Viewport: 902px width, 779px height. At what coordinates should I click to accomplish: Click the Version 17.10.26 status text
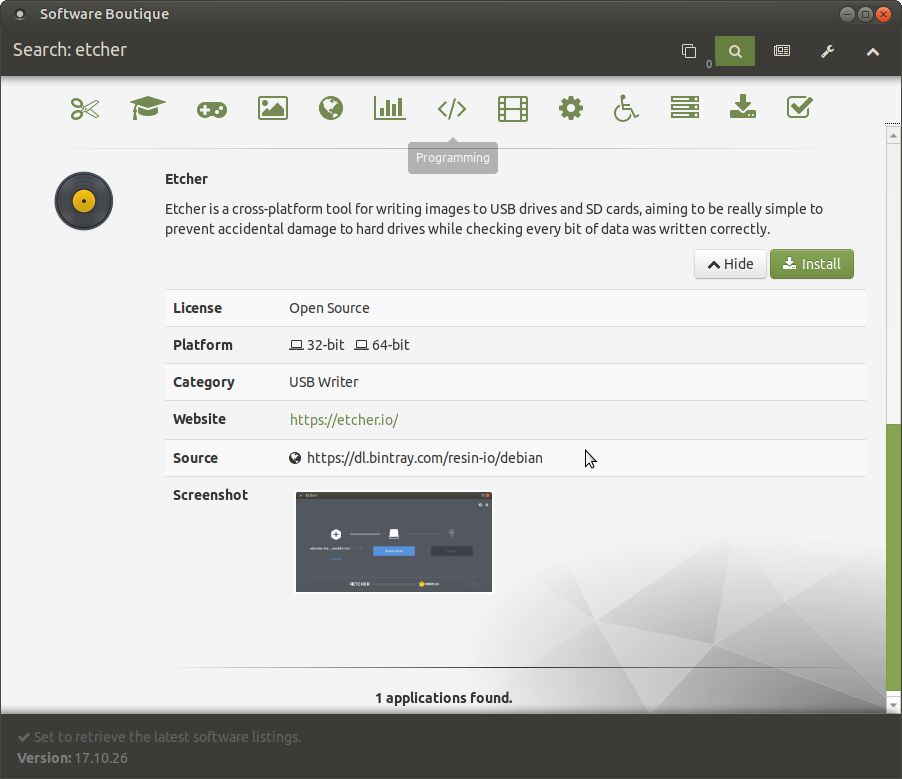coord(72,758)
